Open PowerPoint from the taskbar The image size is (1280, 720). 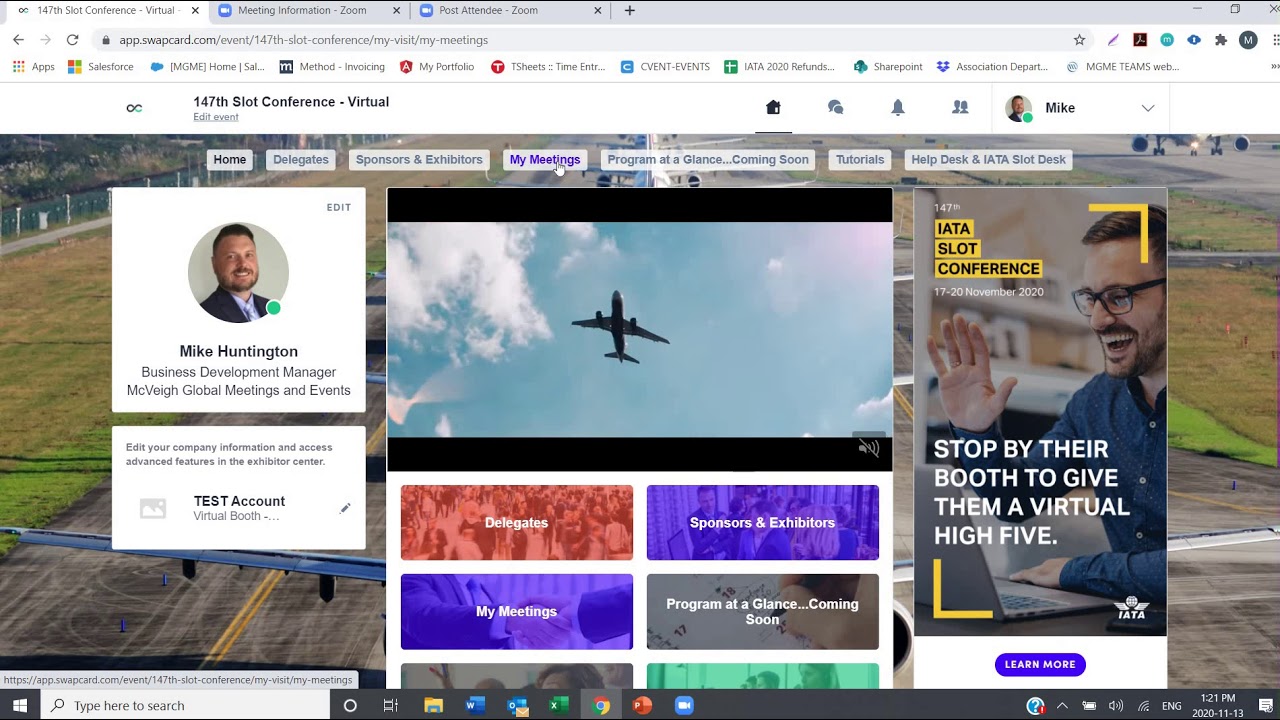click(642, 705)
